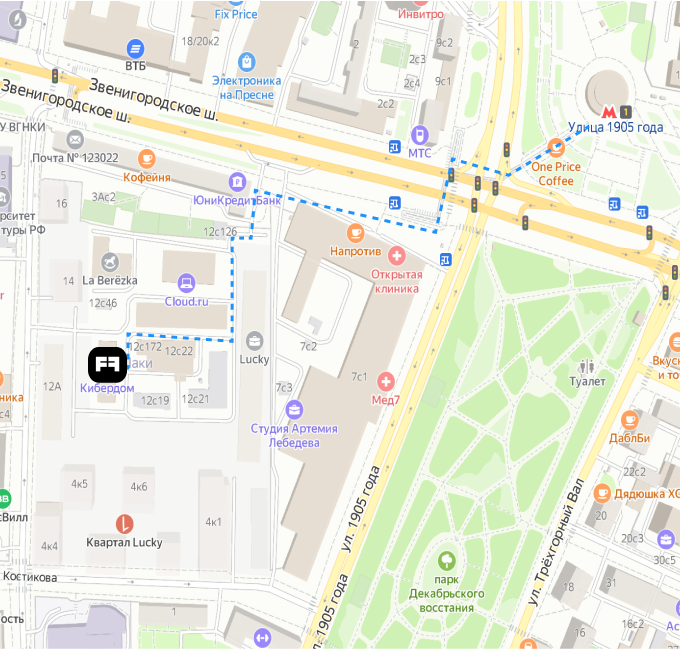
Task: Click the Cloud.ru purple laptop icon
Action: click(186, 283)
